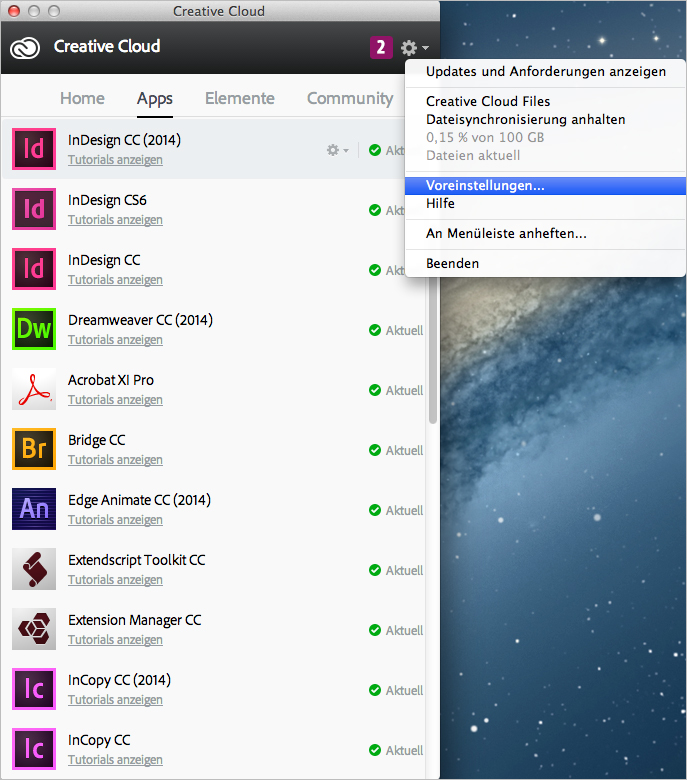
Task: Select Creative Cloud Files in the menu
Action: point(546,101)
